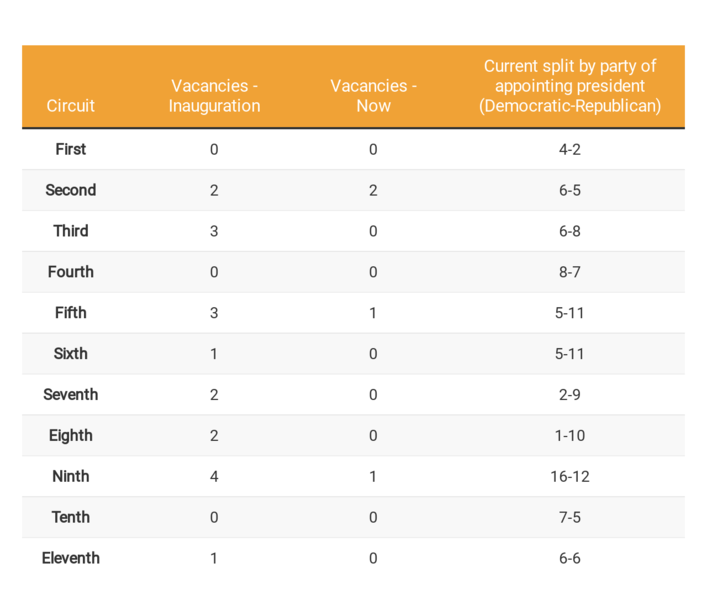Screen dimensions: 707x600
Task: Select the Seventh circuit row label
Action: [71, 395]
